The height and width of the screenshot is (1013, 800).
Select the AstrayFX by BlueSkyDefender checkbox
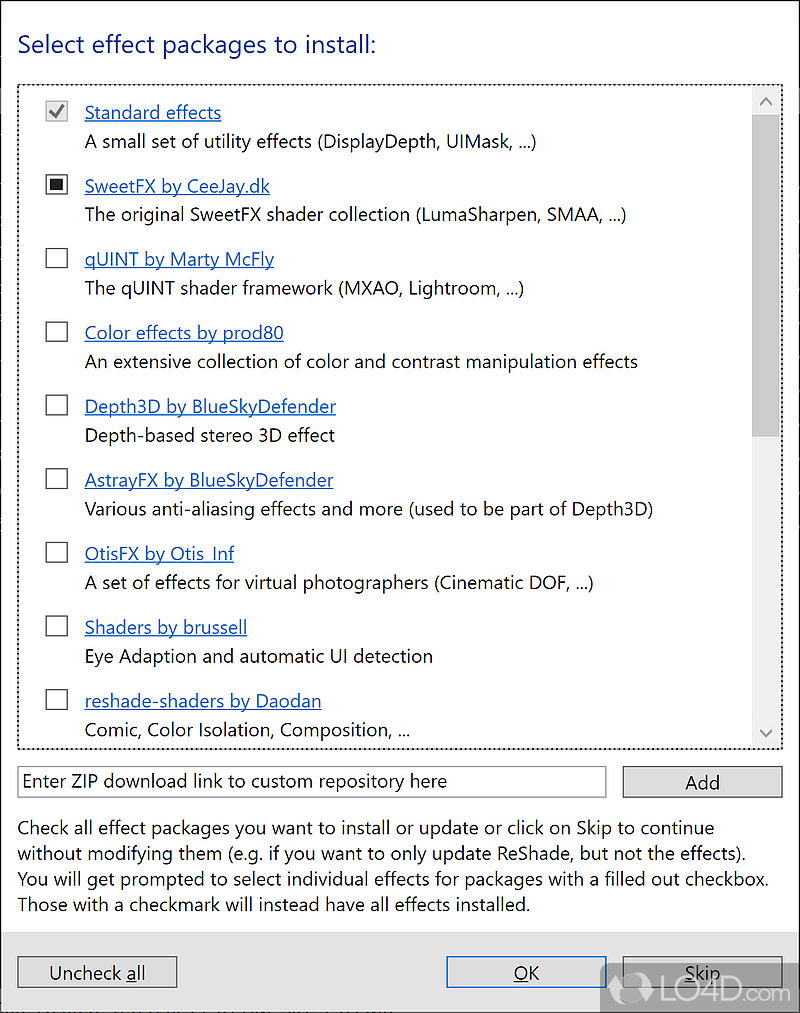click(x=57, y=479)
